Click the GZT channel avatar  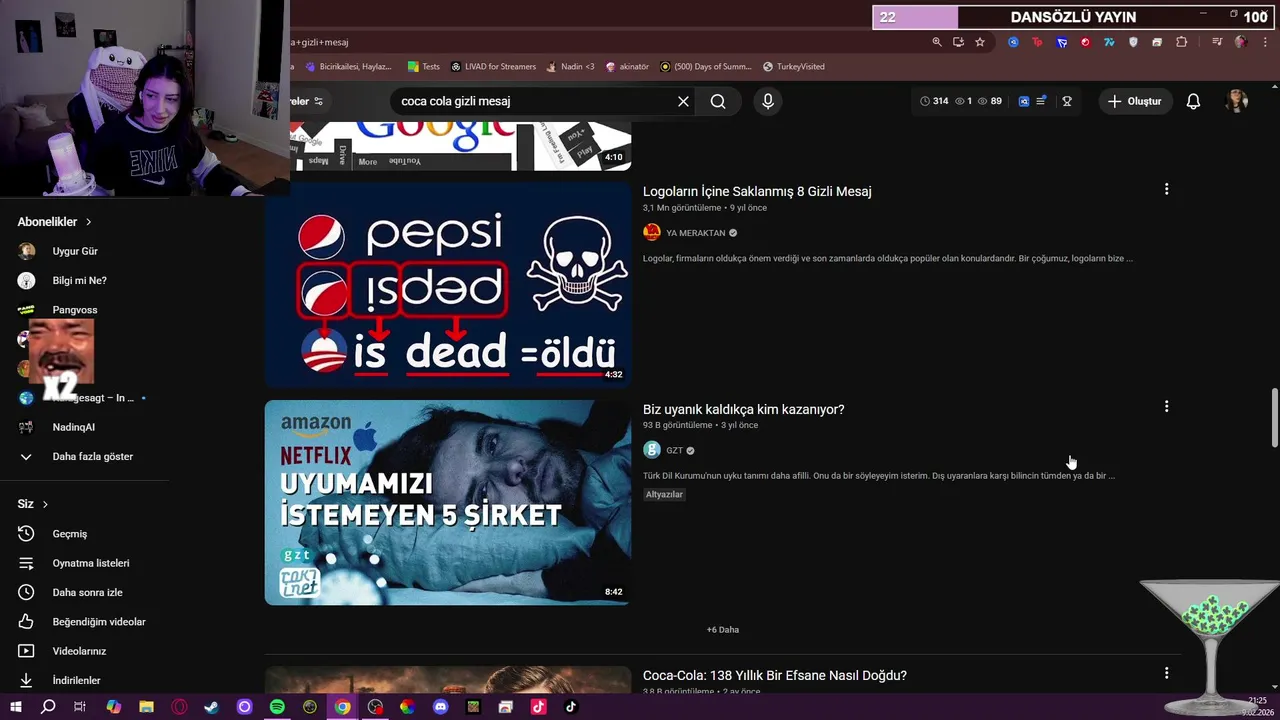[652, 450]
